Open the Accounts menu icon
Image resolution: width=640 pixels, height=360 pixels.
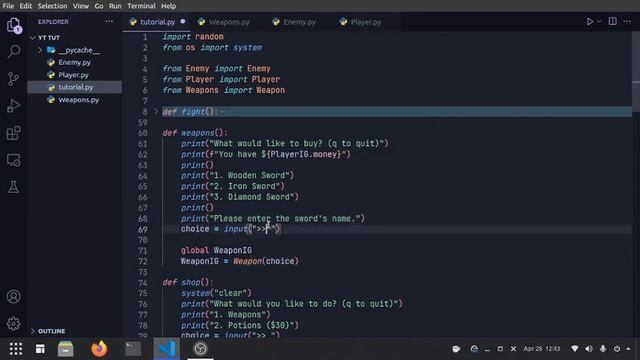click(x=13, y=296)
